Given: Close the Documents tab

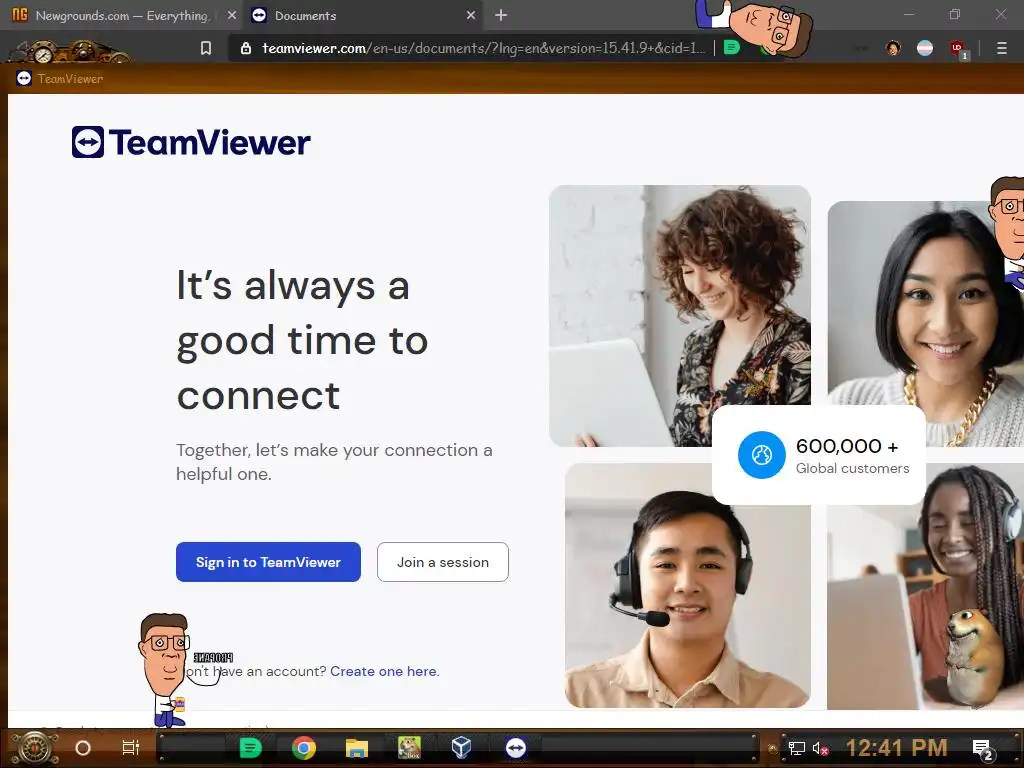Looking at the screenshot, I should pos(471,15).
